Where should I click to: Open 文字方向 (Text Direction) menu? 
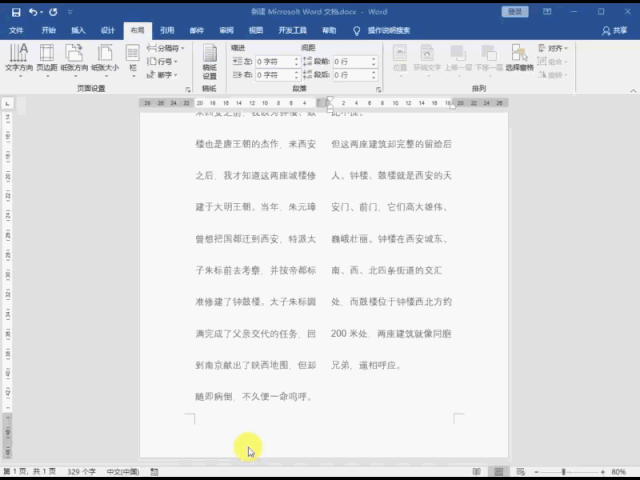(19, 60)
